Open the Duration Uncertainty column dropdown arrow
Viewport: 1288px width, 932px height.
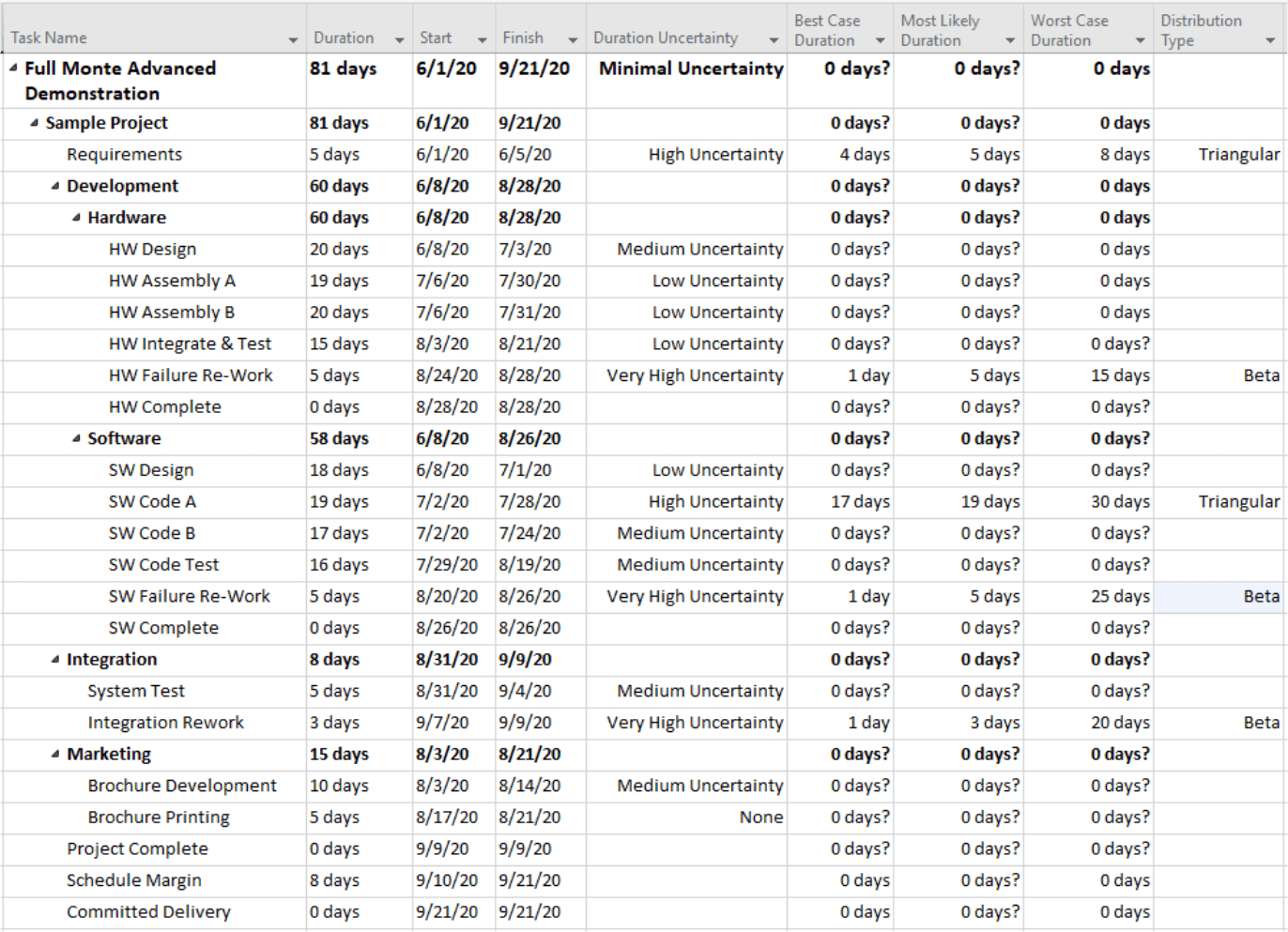point(774,40)
